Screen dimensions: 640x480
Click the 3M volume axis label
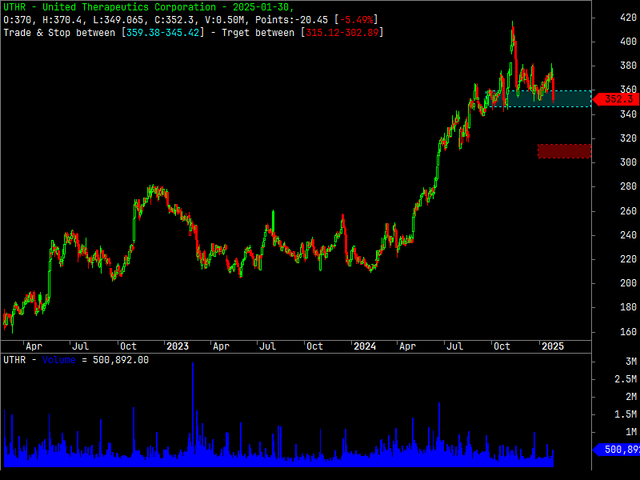[631, 362]
